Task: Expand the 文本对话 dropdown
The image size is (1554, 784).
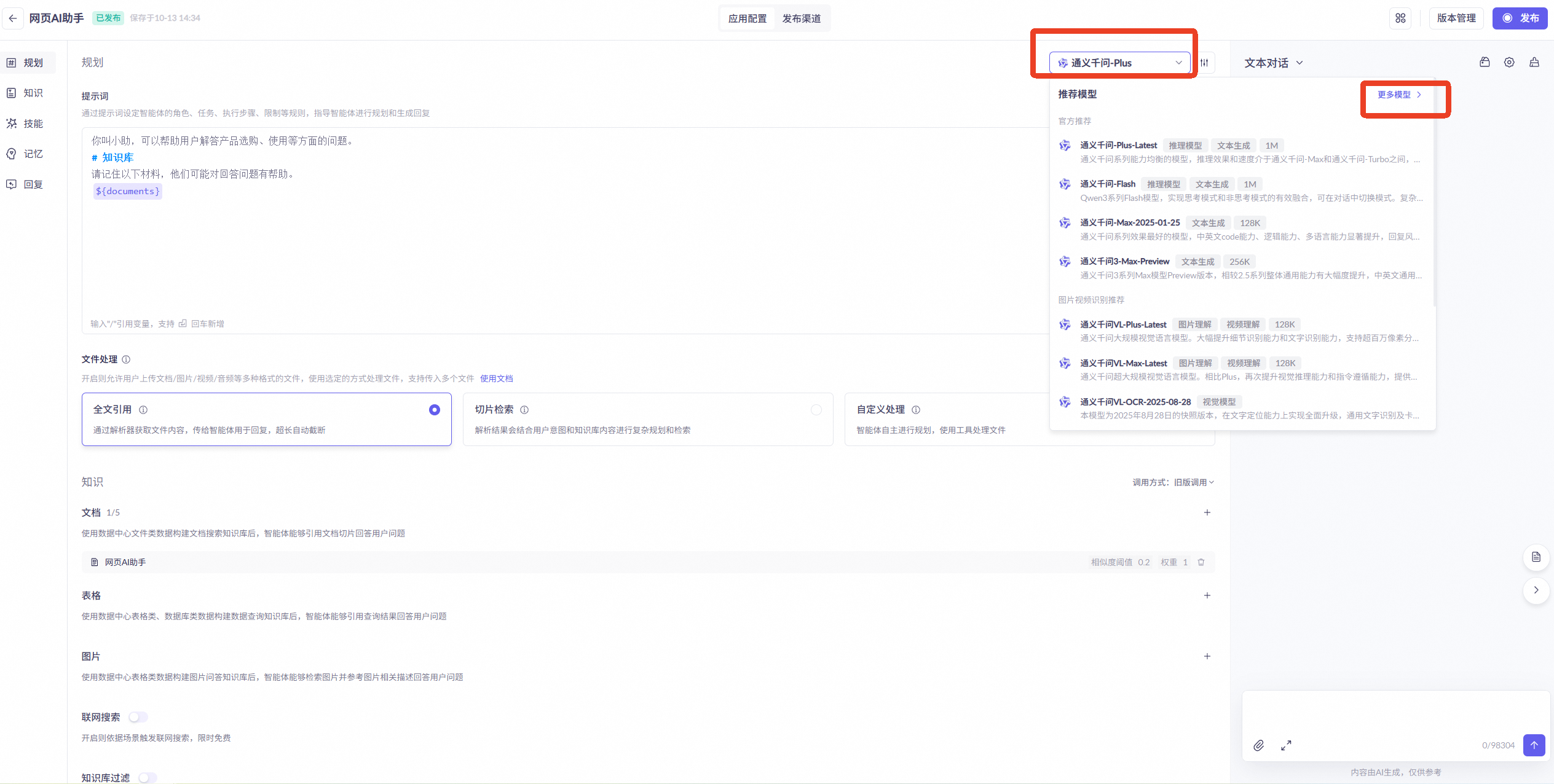Action: (1273, 63)
